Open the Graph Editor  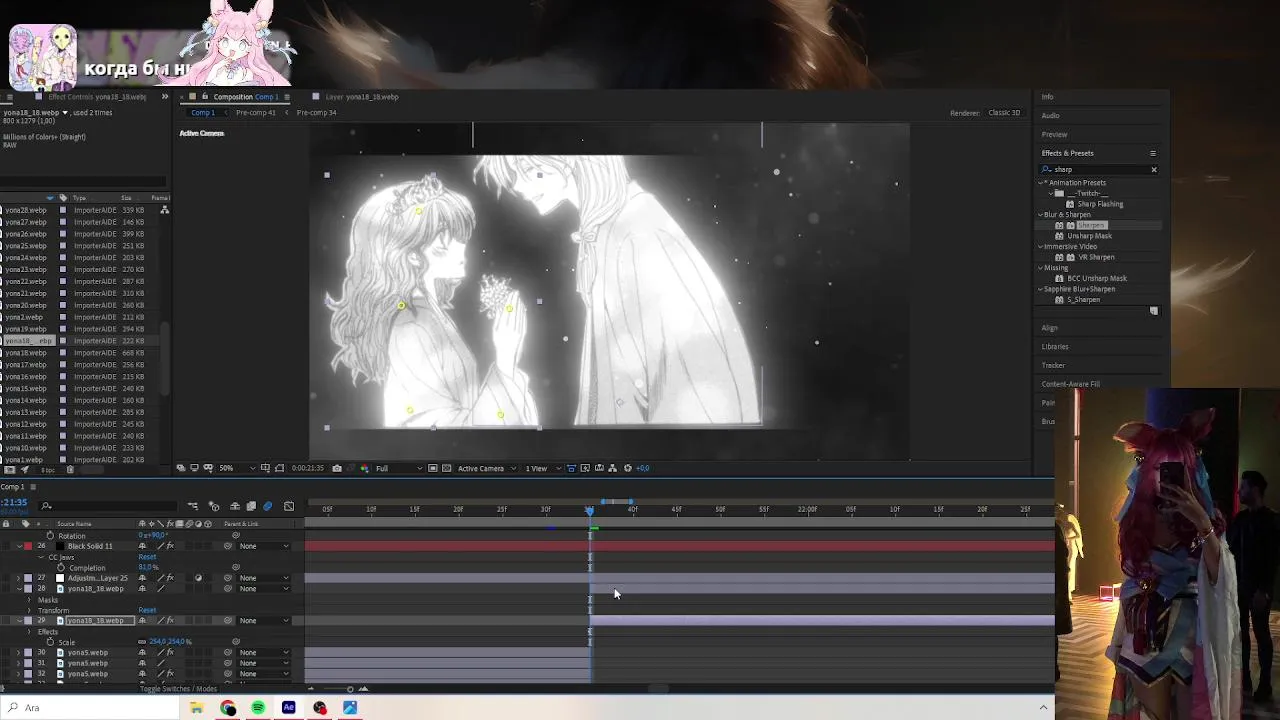click(x=289, y=507)
